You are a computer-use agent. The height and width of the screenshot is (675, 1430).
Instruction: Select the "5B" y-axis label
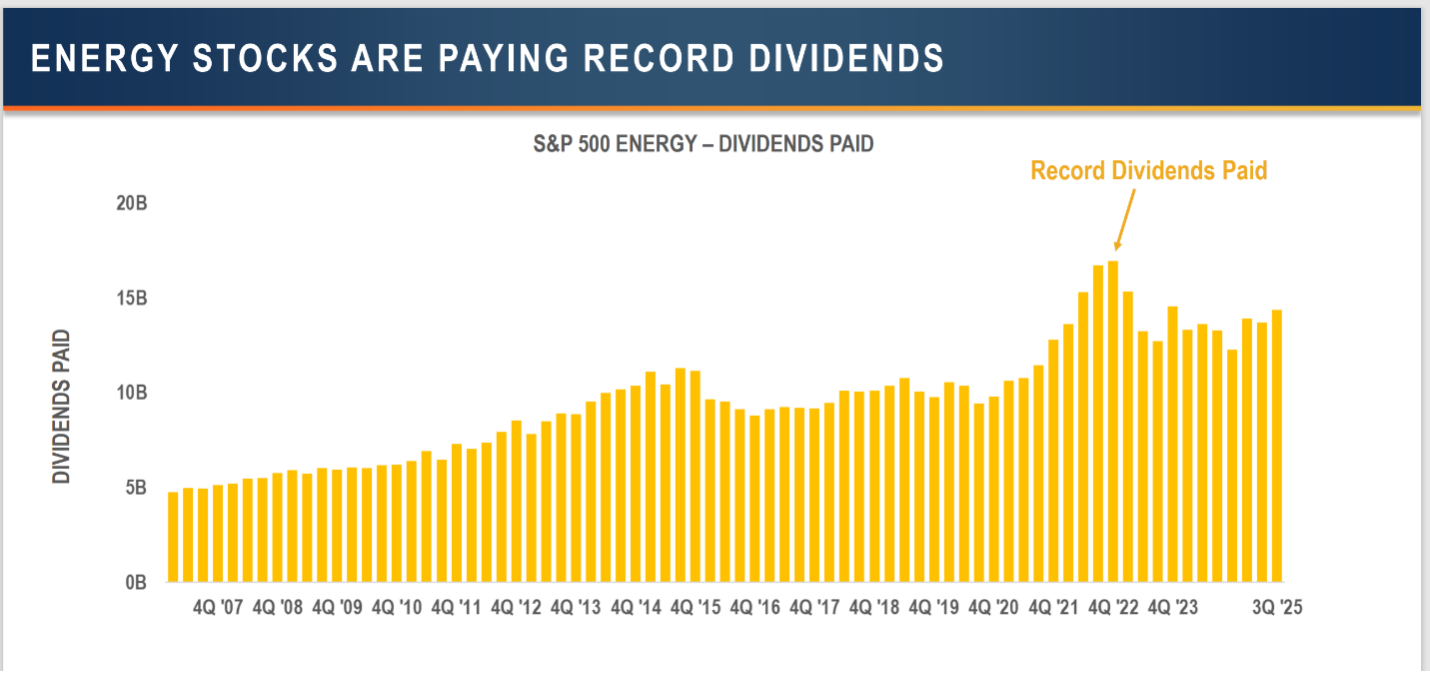136,488
